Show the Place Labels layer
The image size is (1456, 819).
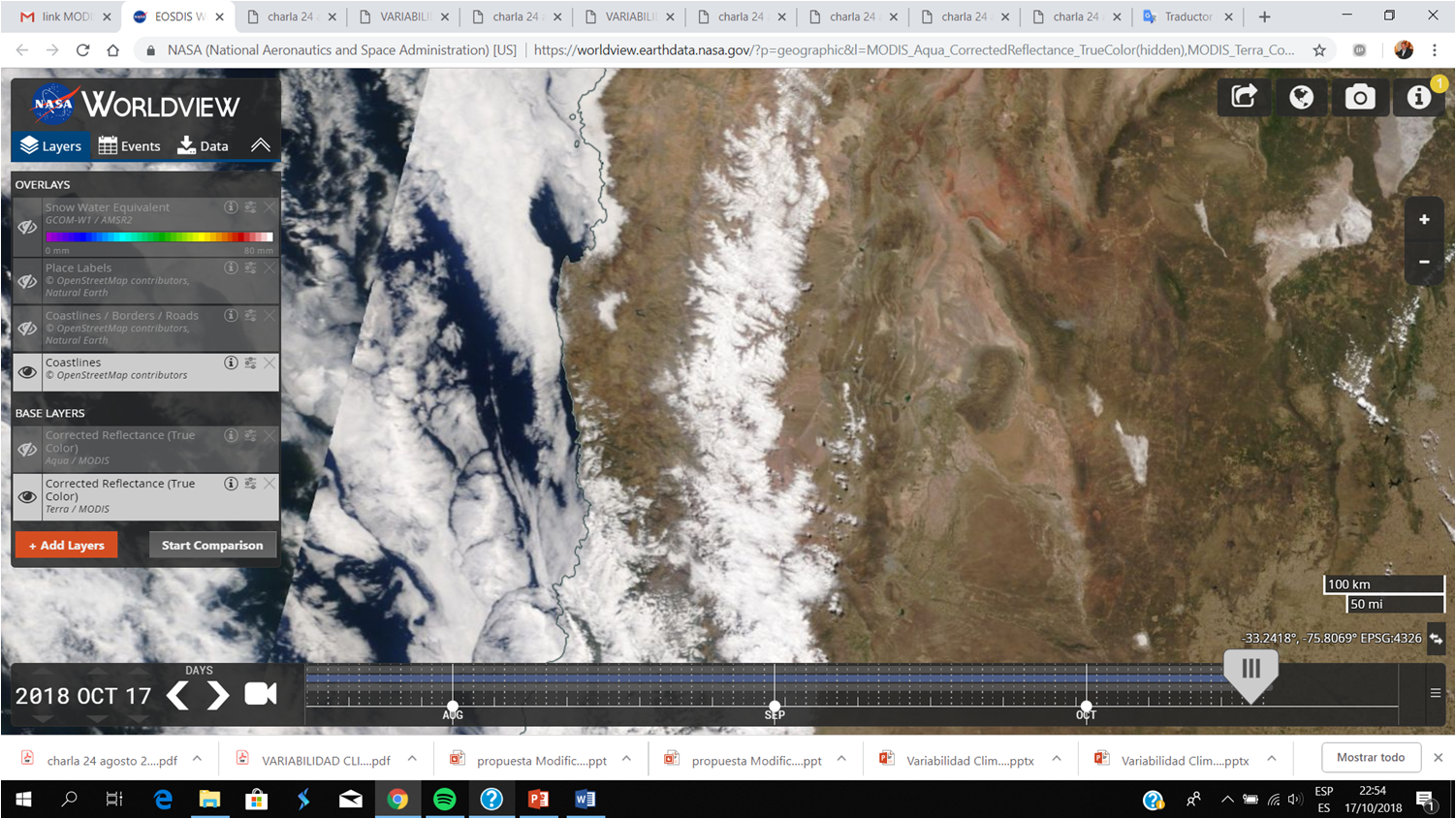[27, 281]
